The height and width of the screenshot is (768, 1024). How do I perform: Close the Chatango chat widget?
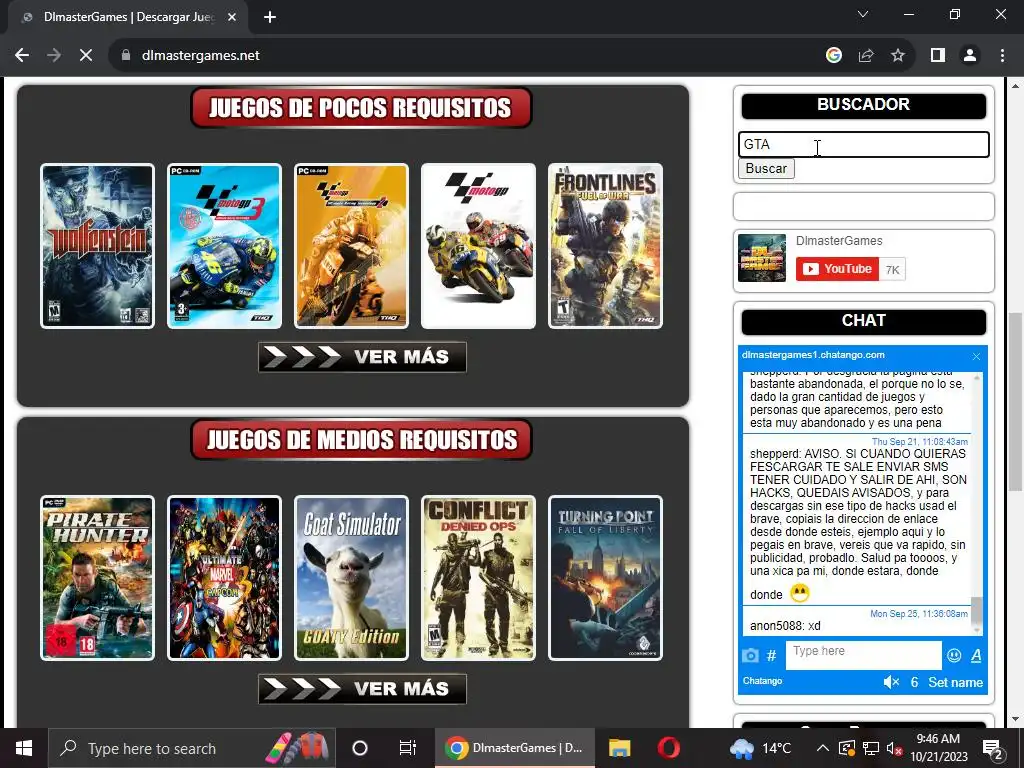coord(976,356)
